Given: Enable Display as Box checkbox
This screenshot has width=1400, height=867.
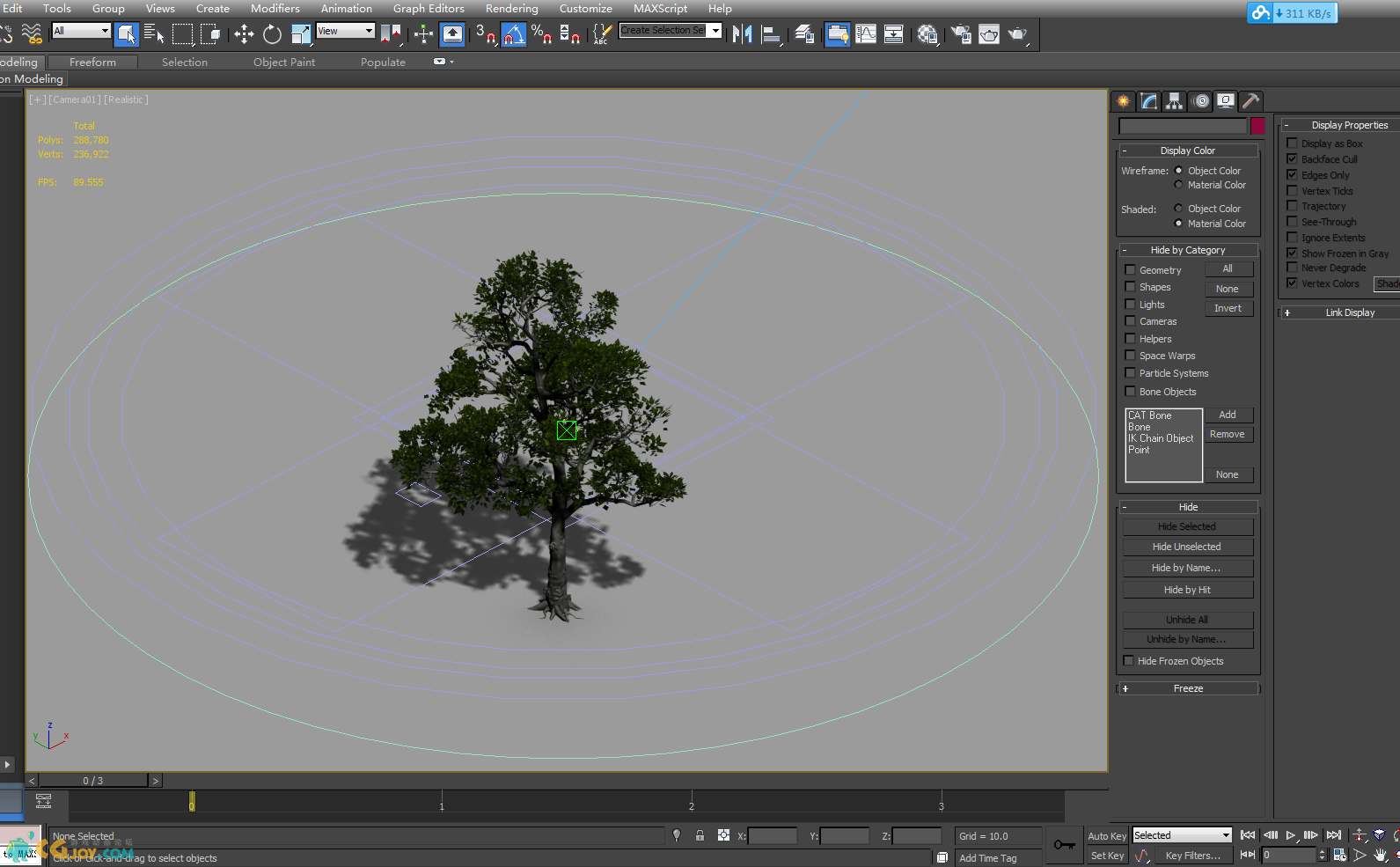Looking at the screenshot, I should (1292, 143).
